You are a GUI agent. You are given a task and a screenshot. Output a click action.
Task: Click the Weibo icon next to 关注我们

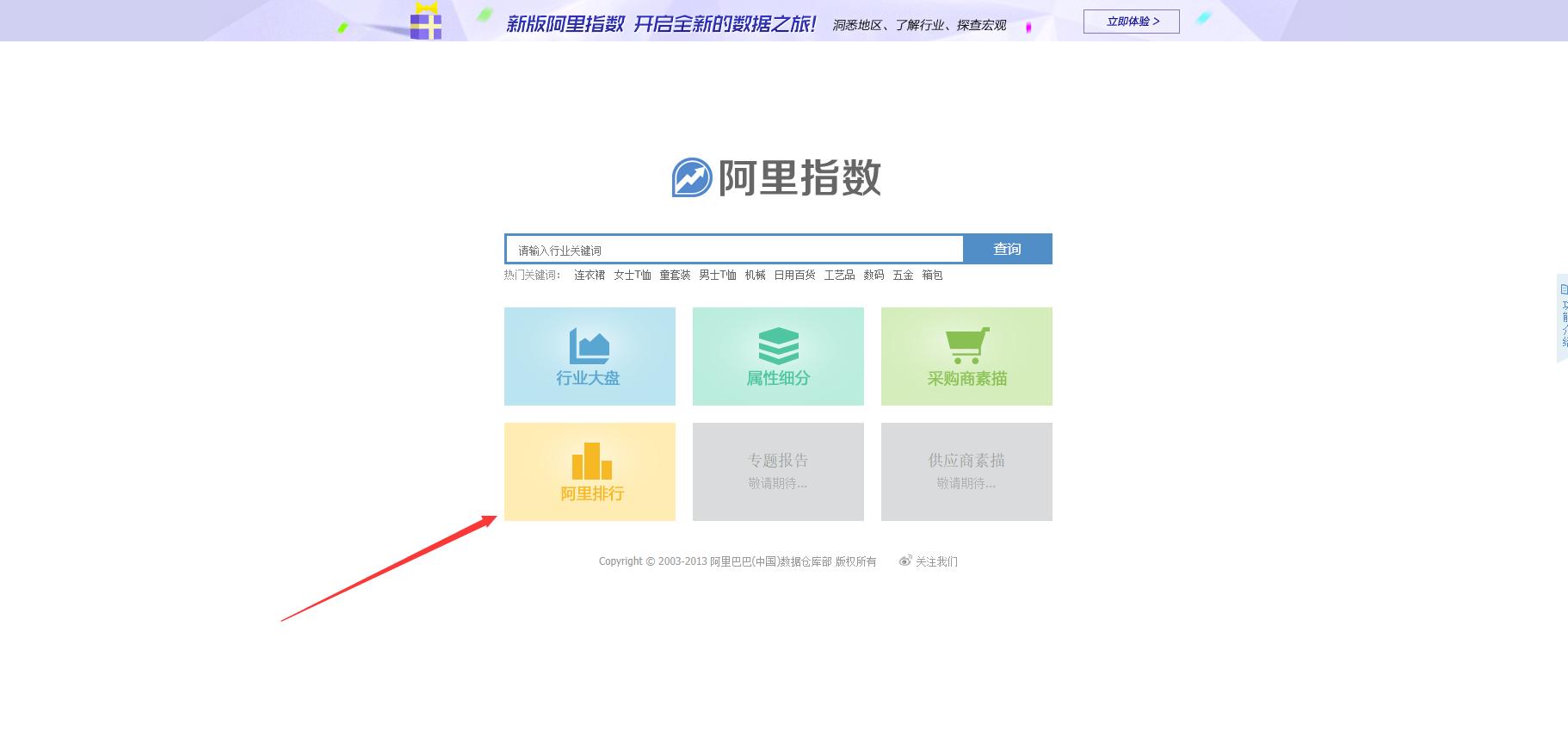(x=905, y=561)
